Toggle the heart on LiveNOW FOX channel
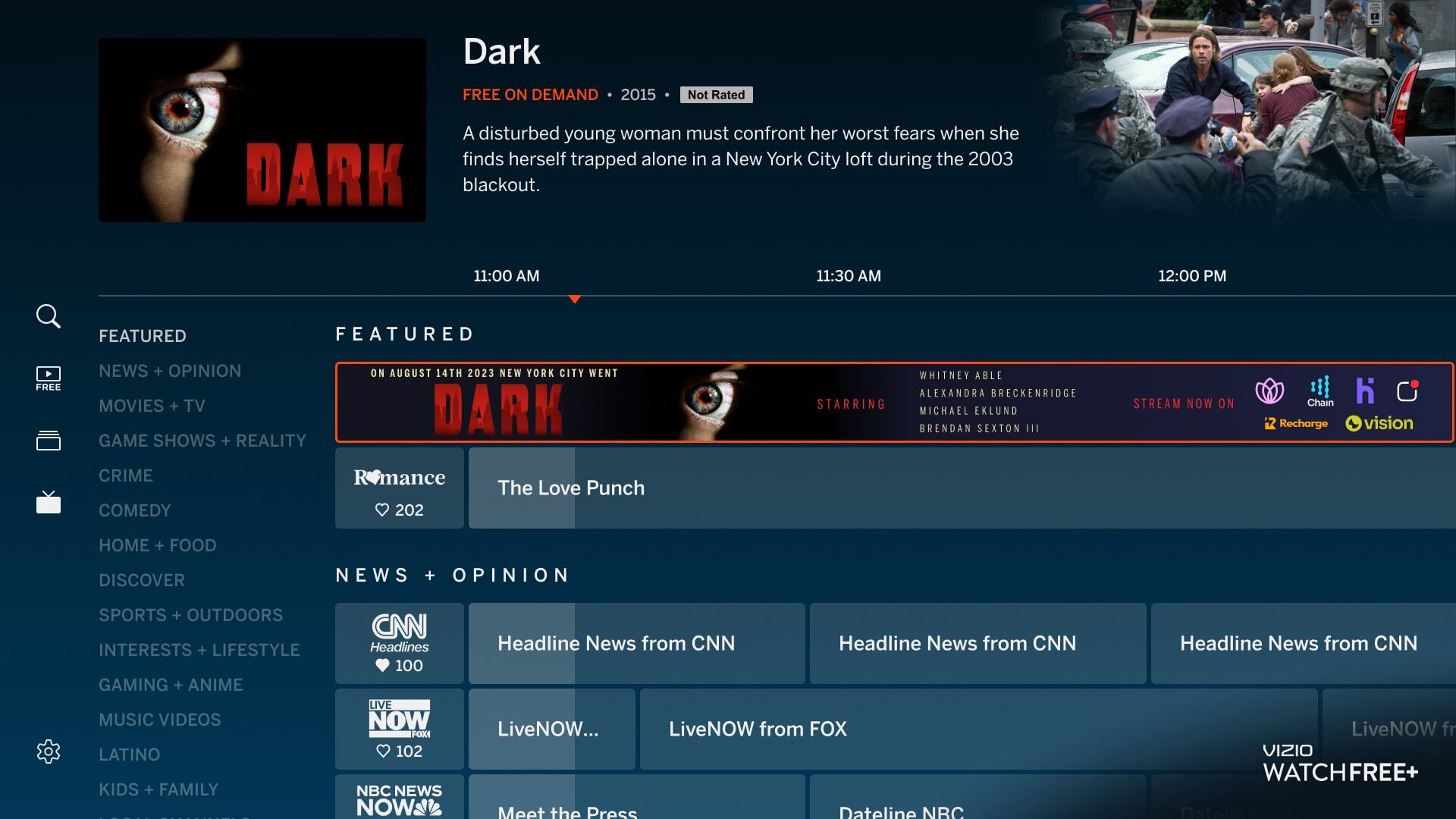Viewport: 1456px width, 819px height. pos(382,752)
